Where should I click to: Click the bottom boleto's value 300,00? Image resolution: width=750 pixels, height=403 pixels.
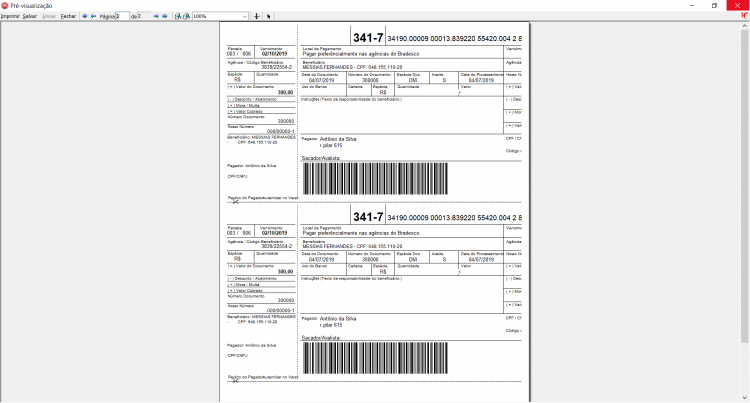(x=286, y=272)
